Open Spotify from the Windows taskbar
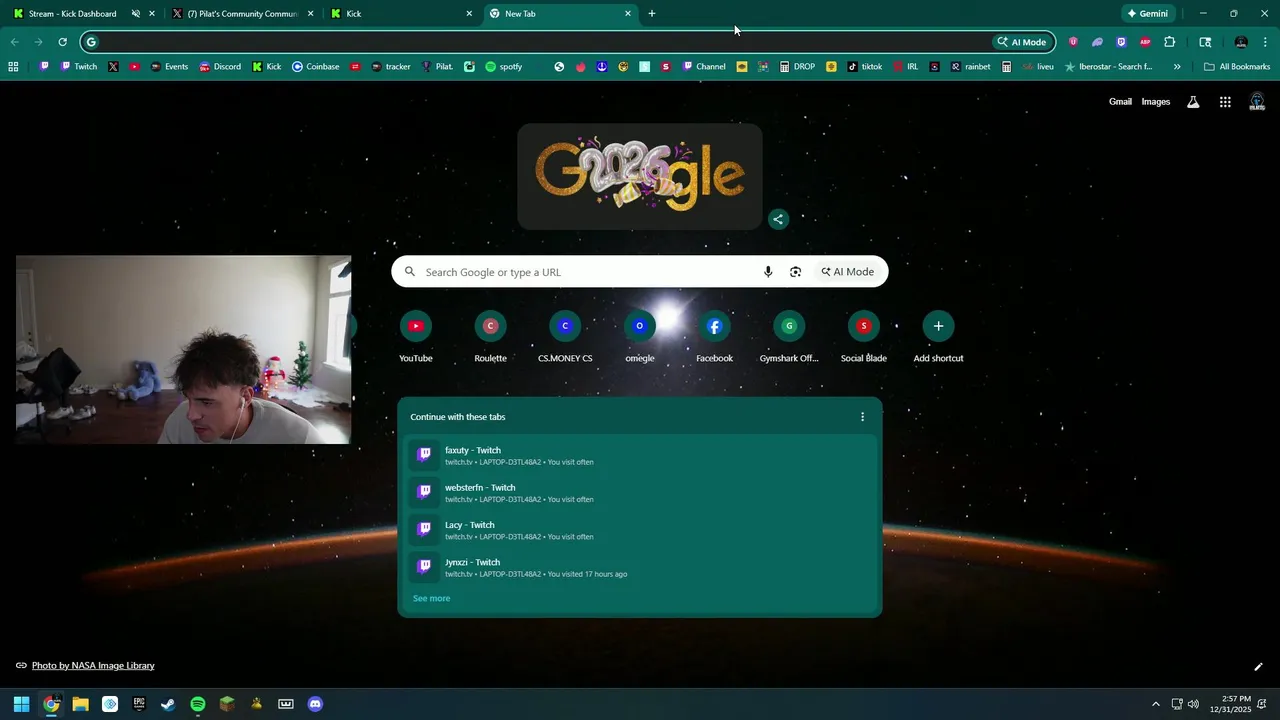Image resolution: width=1280 pixels, height=720 pixels. click(x=198, y=704)
